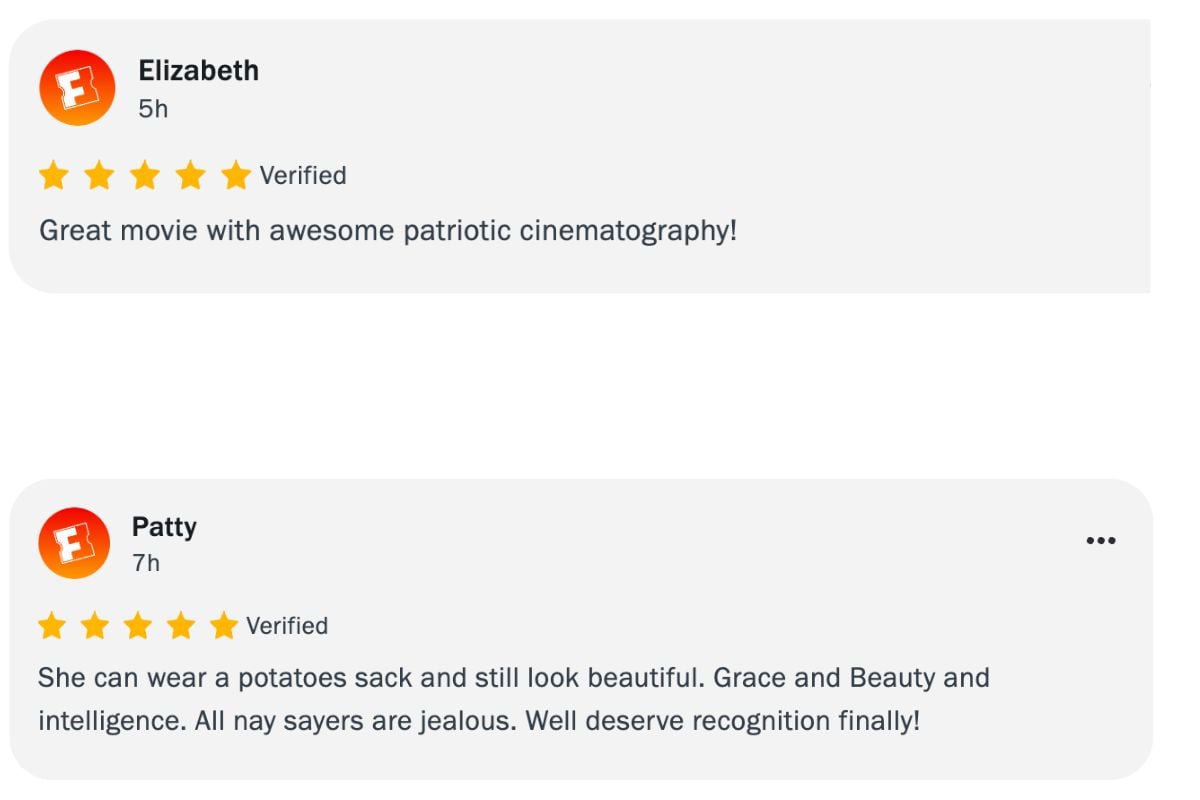Viewport: 1200px width, 800px height.
Task: Click the 7h timestamp on Patty's review
Action: [x=146, y=563]
